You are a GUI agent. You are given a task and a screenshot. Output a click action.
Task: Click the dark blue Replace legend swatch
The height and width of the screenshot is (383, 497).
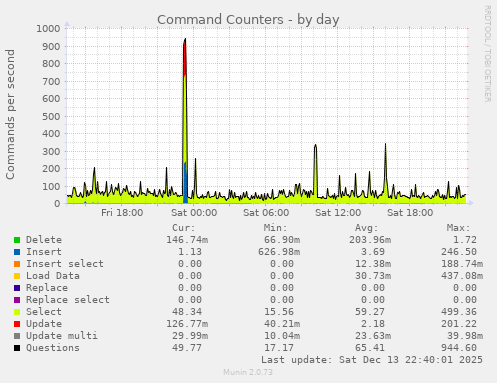coord(17,288)
